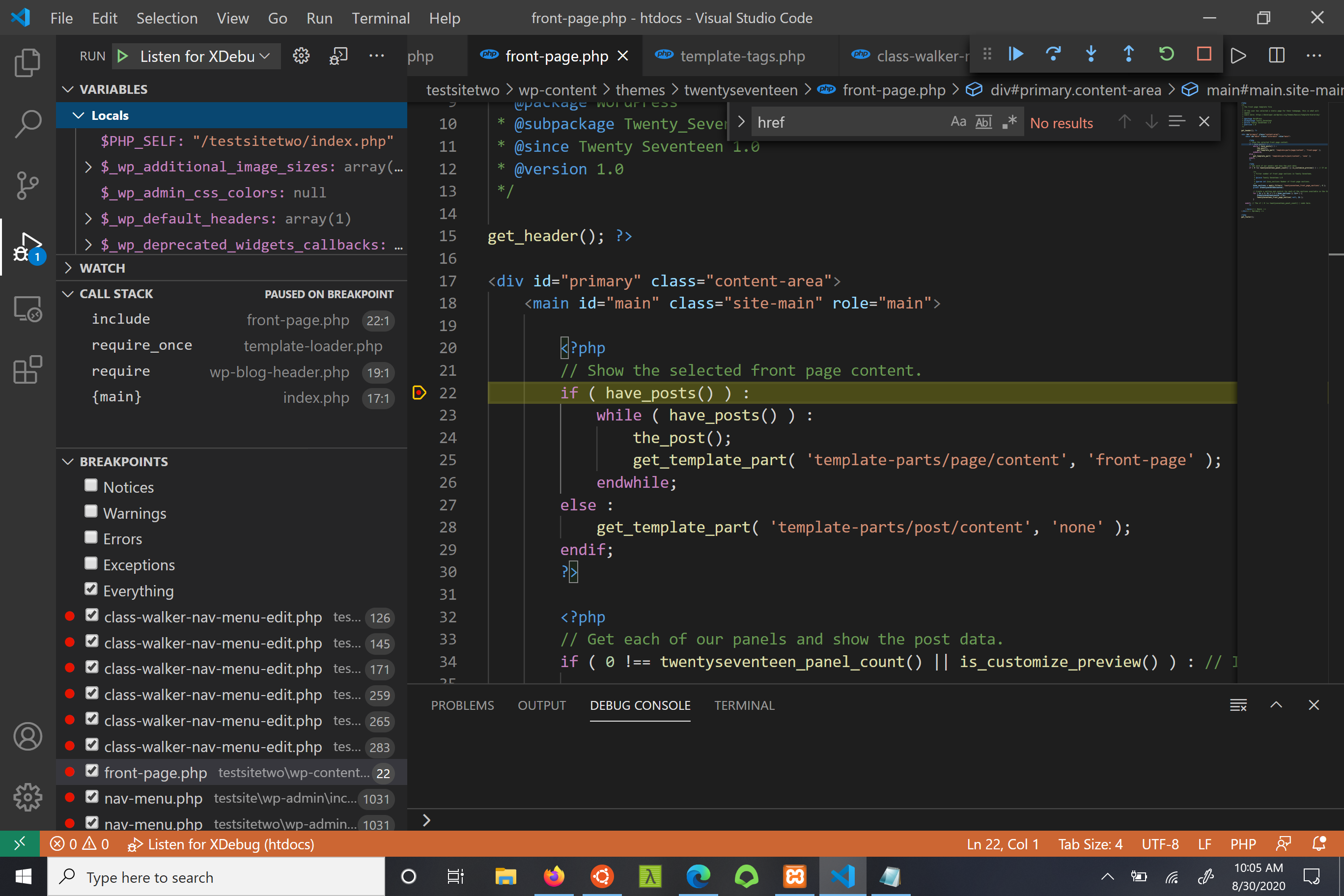Open the Extensions sidebar view

pos(28,370)
